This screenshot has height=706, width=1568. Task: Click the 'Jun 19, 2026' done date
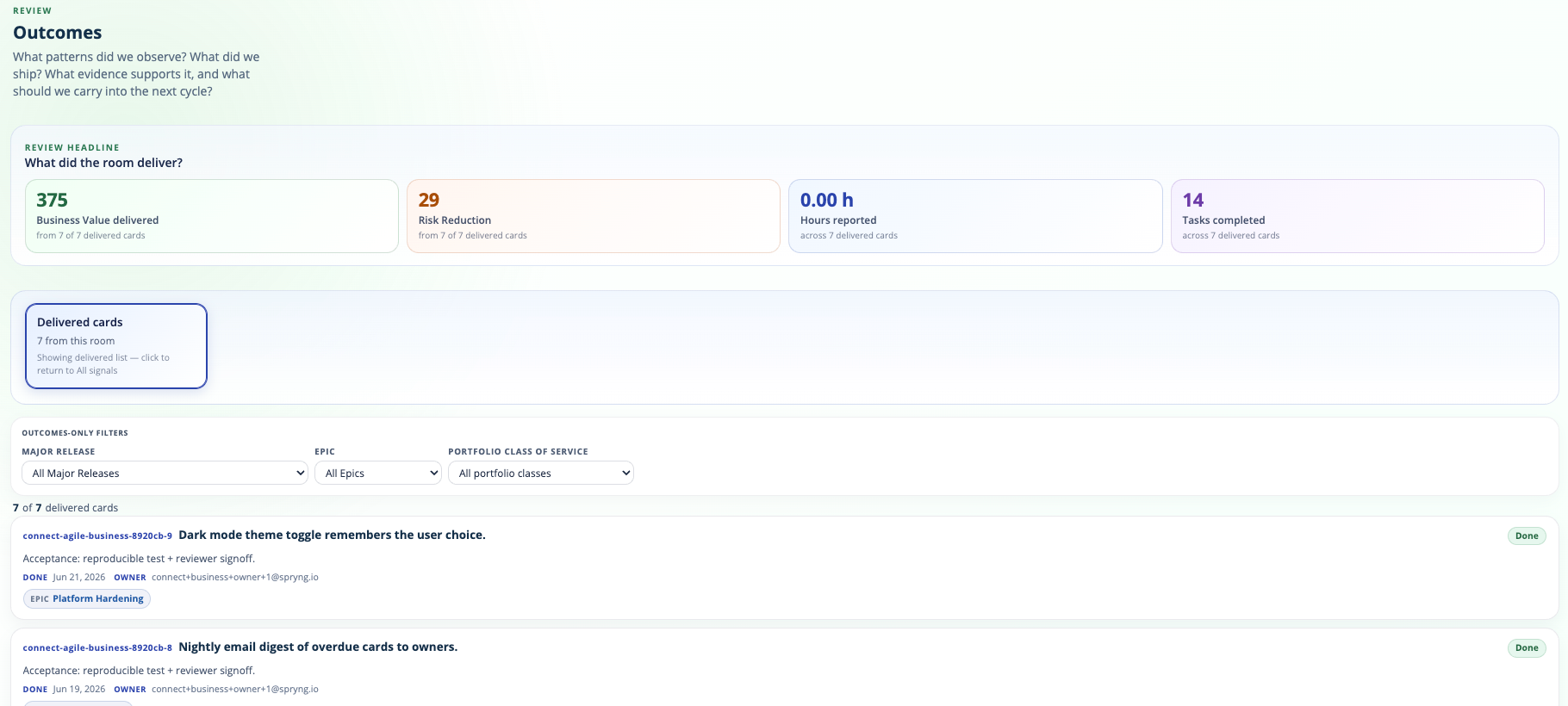click(x=79, y=689)
